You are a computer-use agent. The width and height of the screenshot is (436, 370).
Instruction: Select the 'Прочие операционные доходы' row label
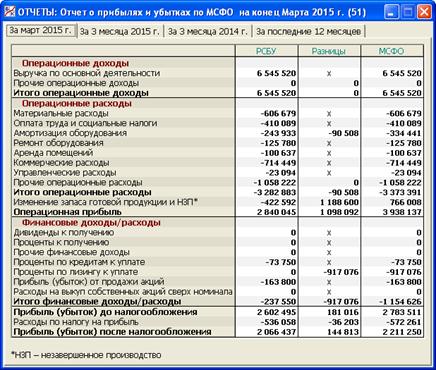[76, 83]
